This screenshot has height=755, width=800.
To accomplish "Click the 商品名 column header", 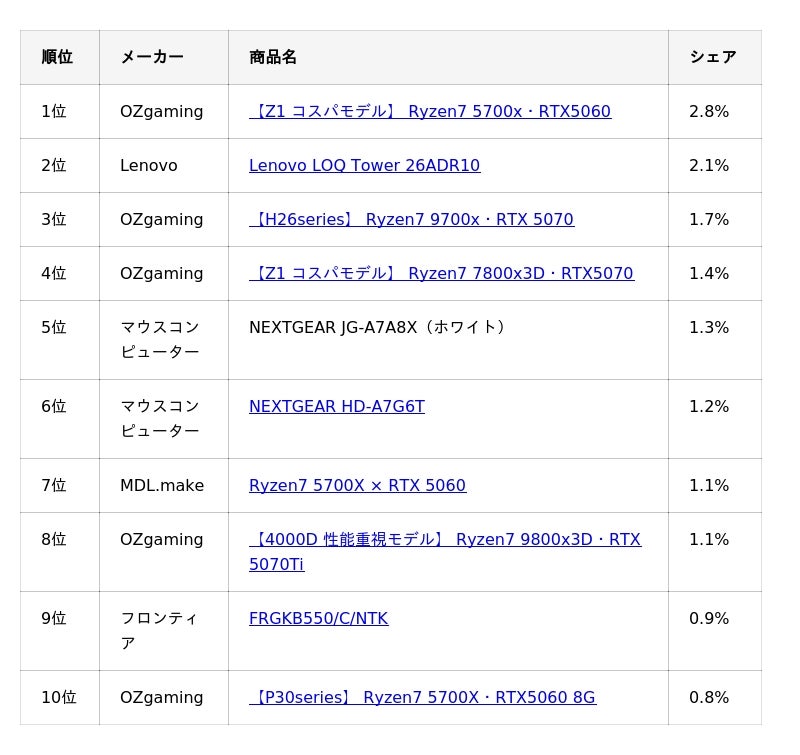I will coord(273,58).
